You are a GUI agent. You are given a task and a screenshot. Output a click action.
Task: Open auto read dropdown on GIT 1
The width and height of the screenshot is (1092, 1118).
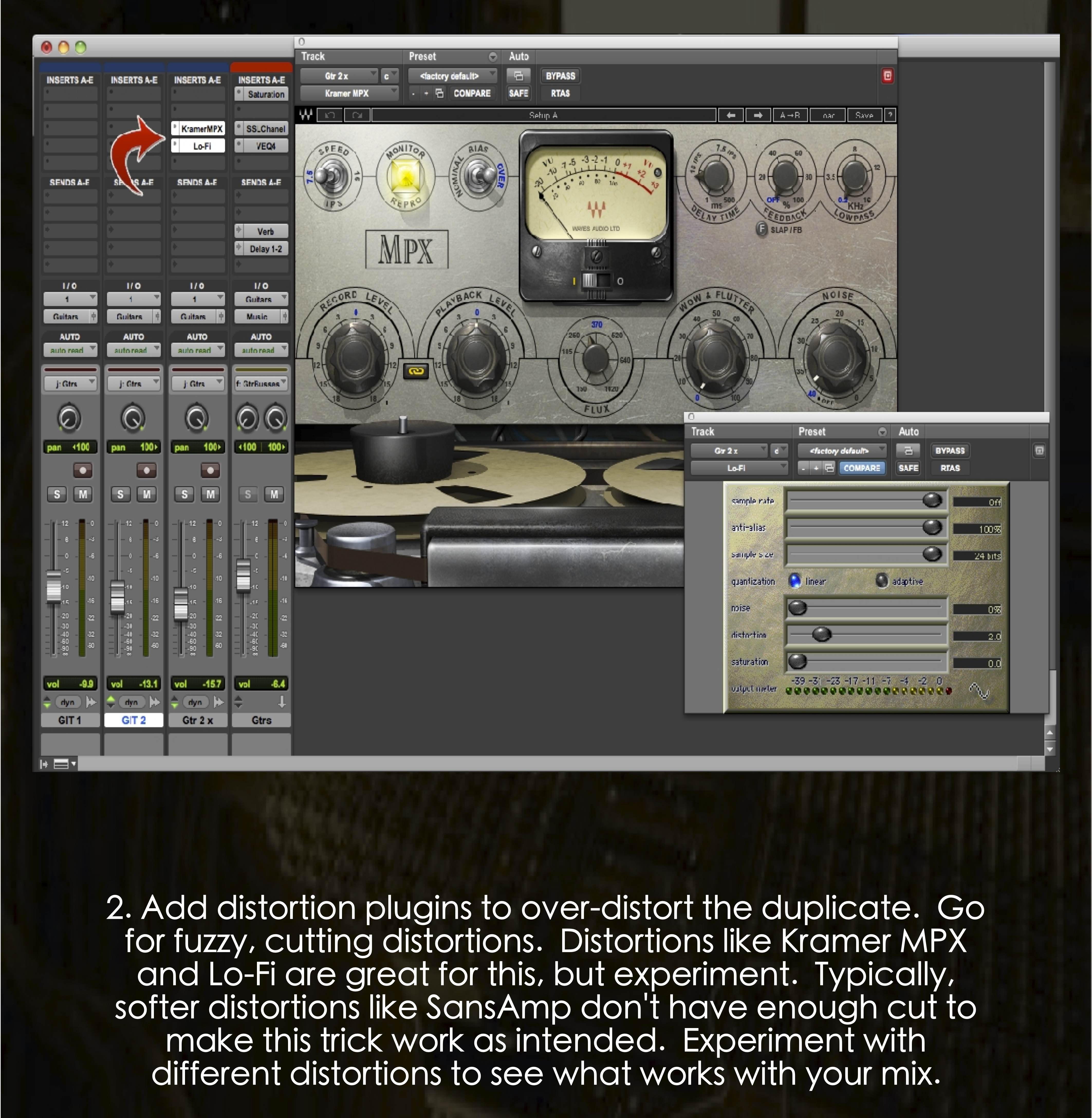click(x=70, y=350)
